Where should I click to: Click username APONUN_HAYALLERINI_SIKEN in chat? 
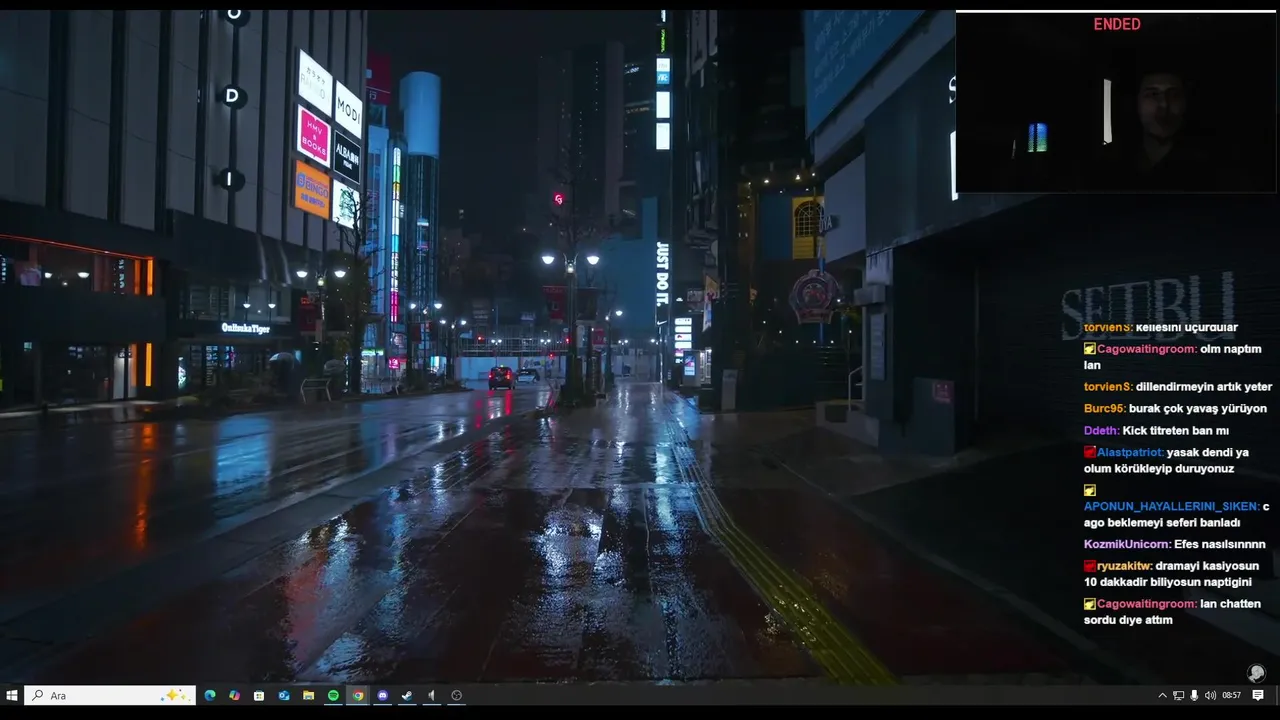pos(1171,507)
